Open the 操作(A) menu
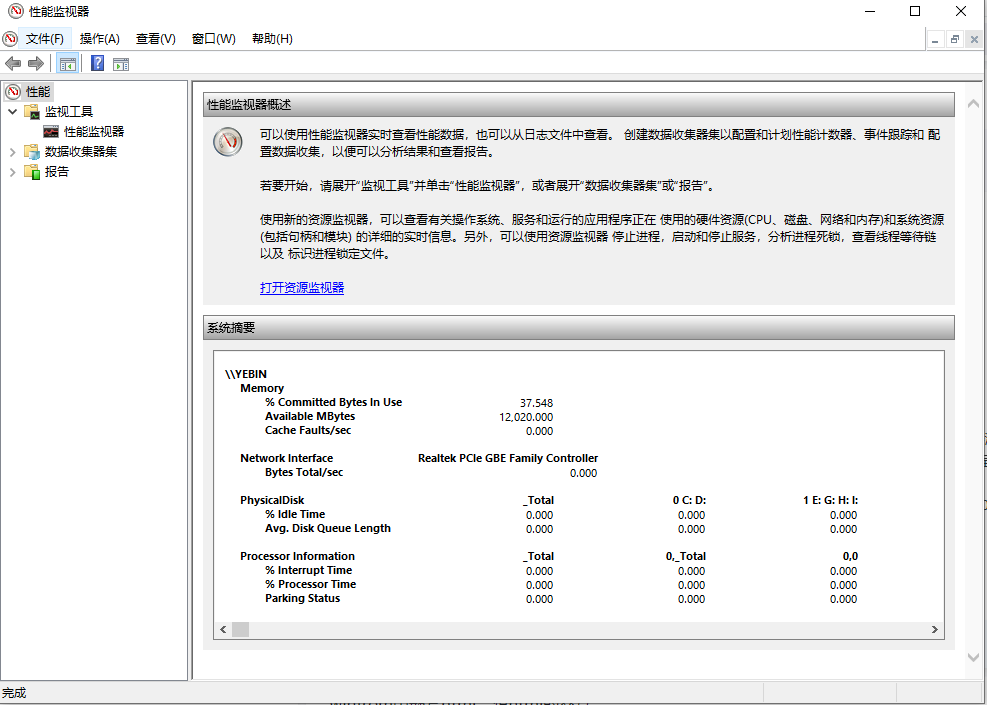Image resolution: width=987 pixels, height=705 pixels. [99, 39]
